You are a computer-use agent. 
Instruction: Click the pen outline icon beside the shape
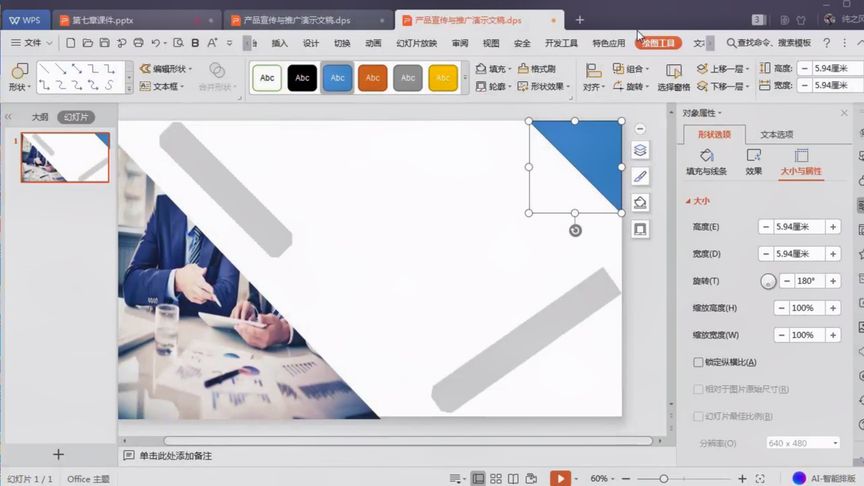(640, 176)
